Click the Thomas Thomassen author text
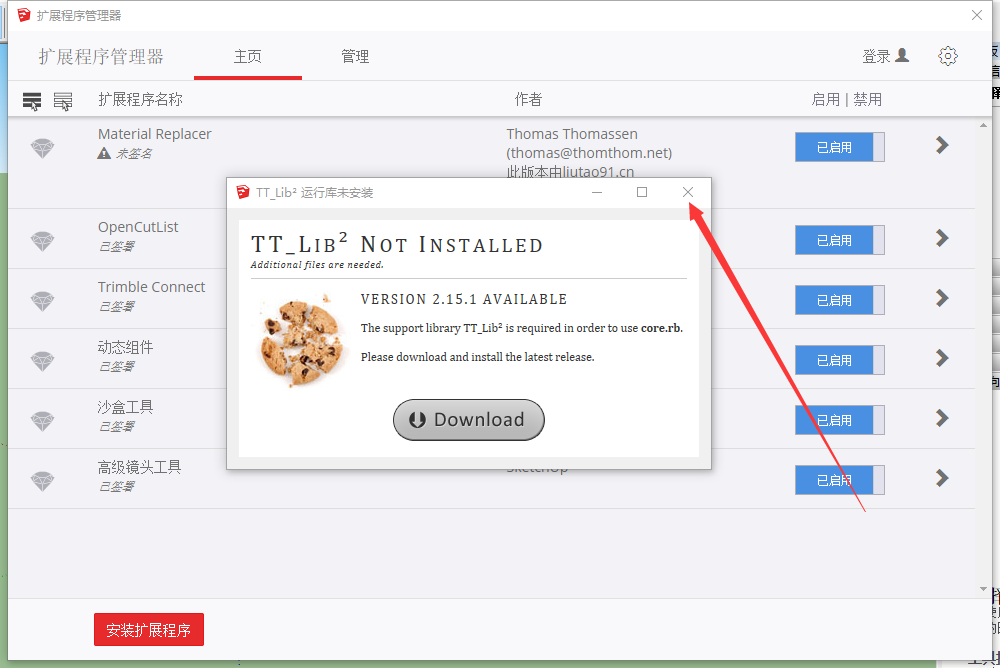1000x668 pixels. 572,134
